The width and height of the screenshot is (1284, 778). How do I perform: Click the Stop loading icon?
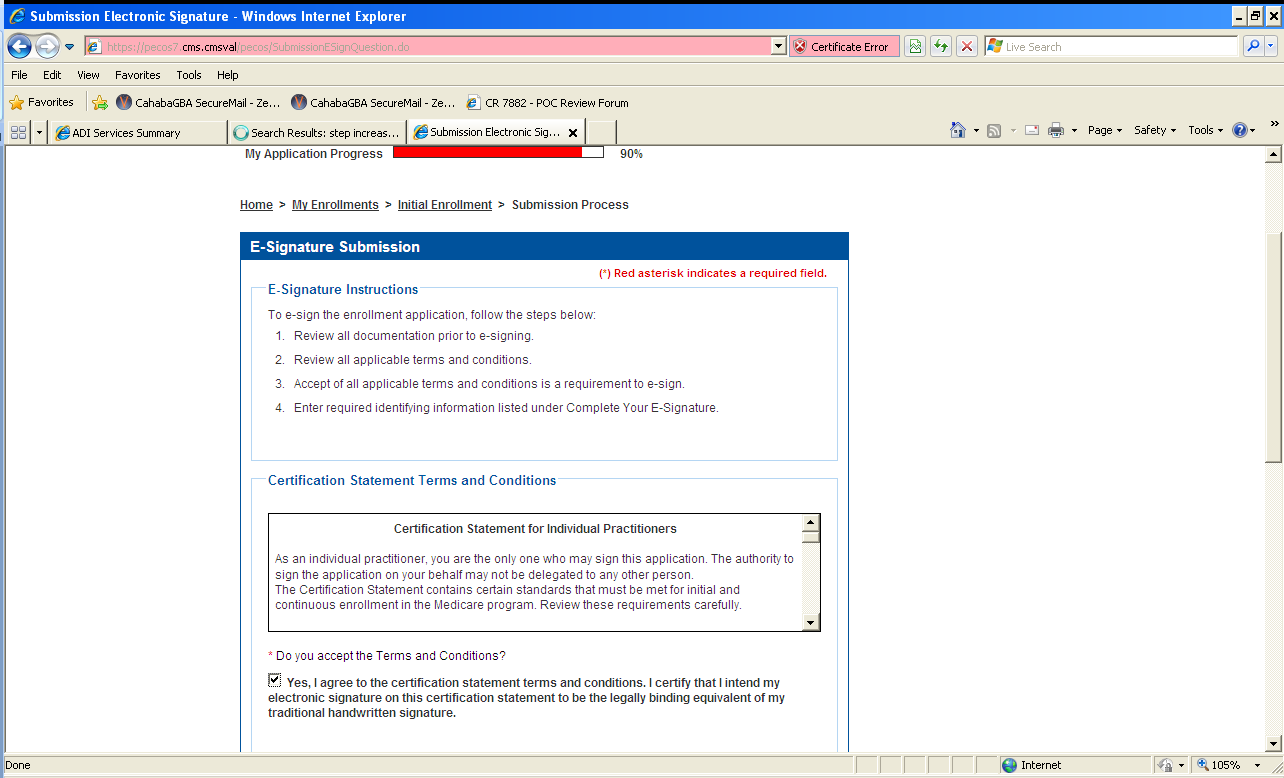click(967, 47)
